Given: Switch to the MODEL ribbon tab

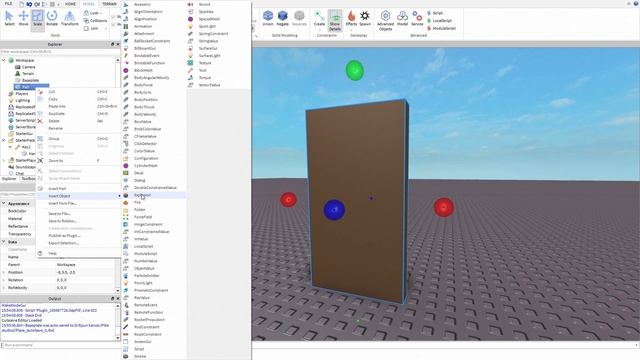Looking at the screenshot, I should pyautogui.click(x=89, y=4).
